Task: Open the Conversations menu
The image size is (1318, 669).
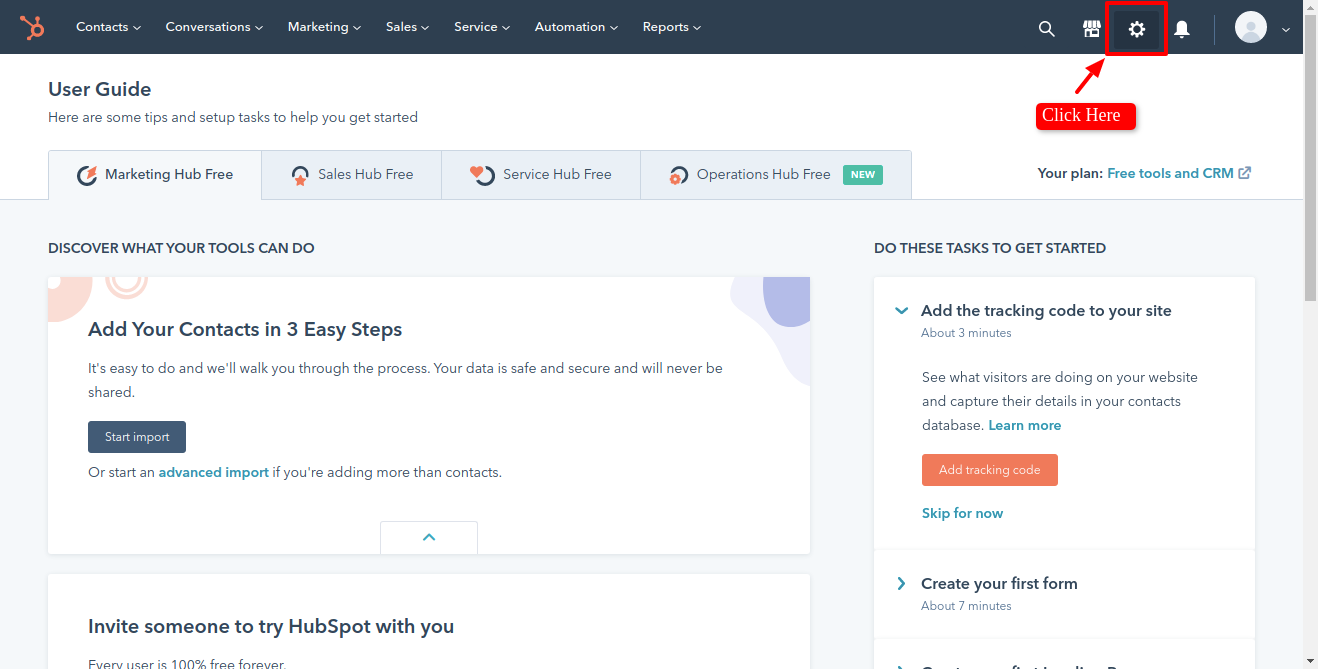Action: coord(214,27)
